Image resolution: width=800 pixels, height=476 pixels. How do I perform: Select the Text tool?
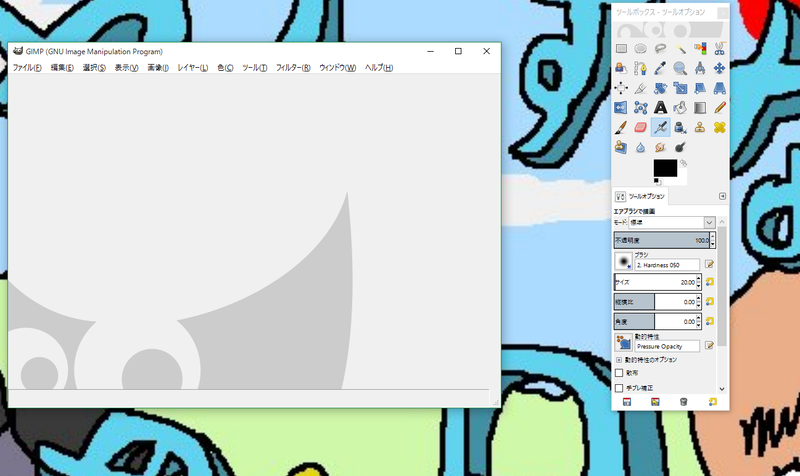660,108
